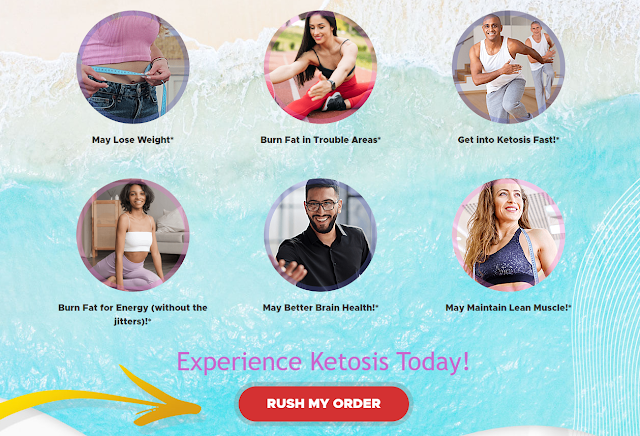Click the woman in sports bra image
The height and width of the screenshot is (436, 640).
point(509,235)
